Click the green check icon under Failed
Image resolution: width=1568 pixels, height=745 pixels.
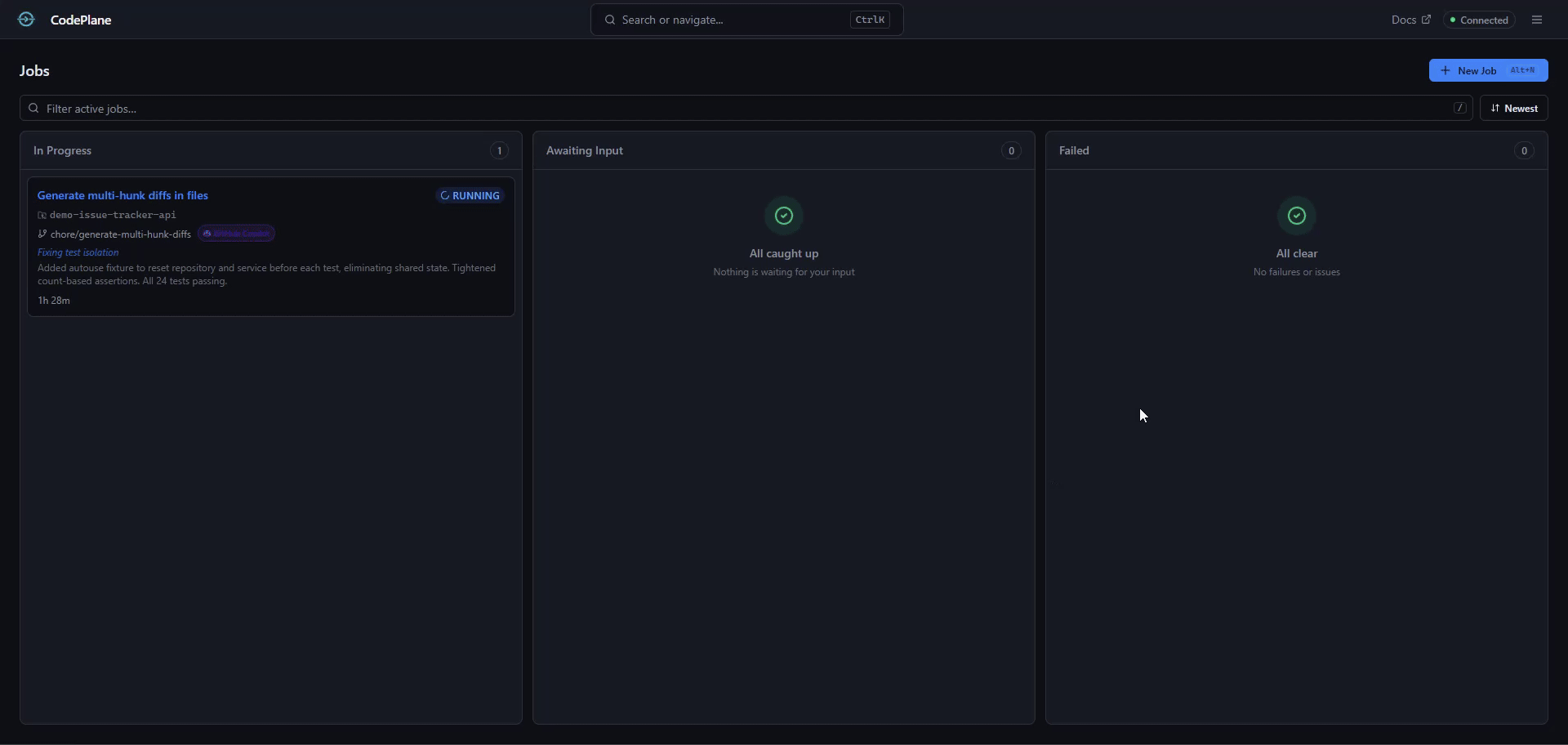1296,216
